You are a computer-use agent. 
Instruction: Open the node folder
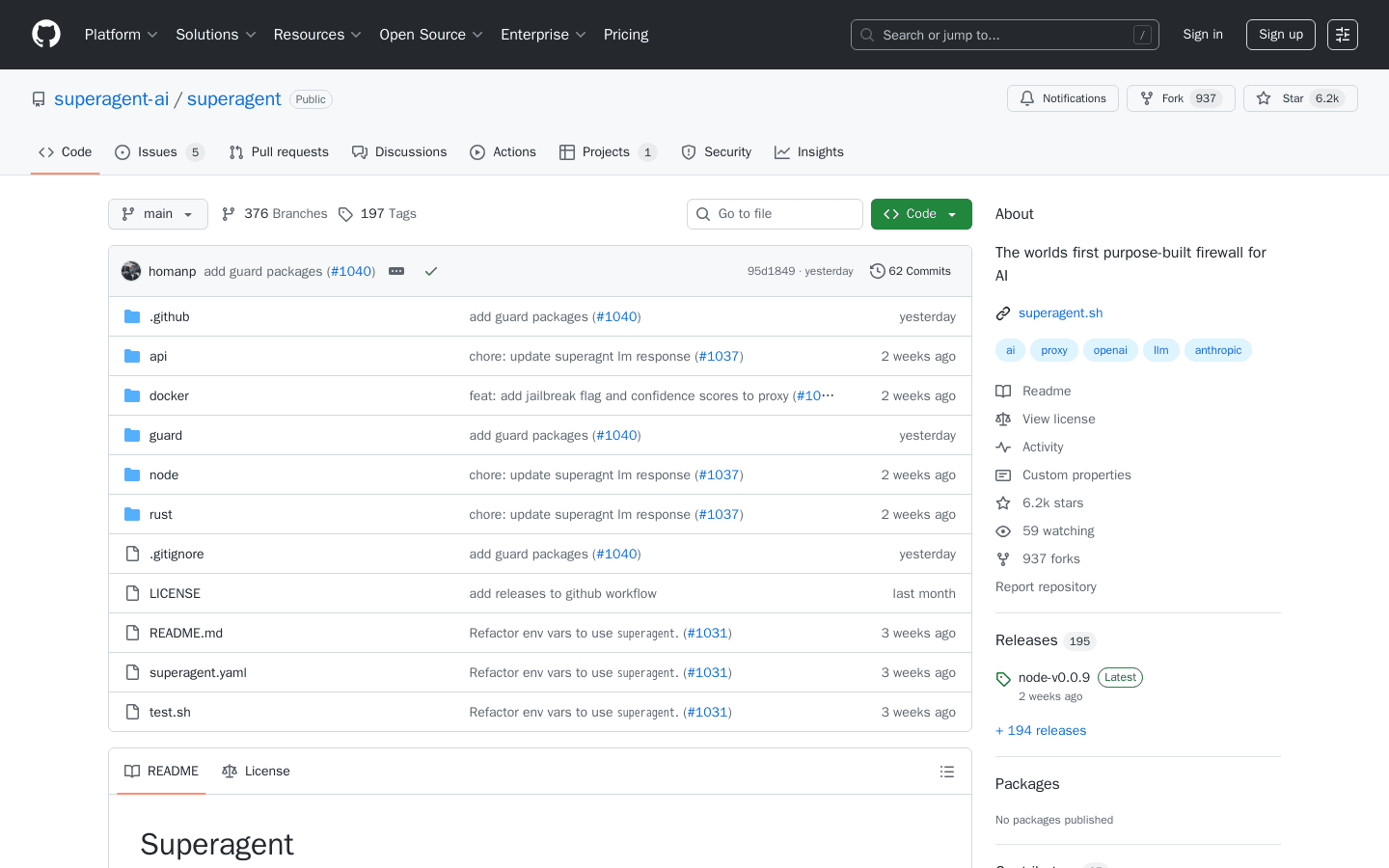tap(164, 475)
